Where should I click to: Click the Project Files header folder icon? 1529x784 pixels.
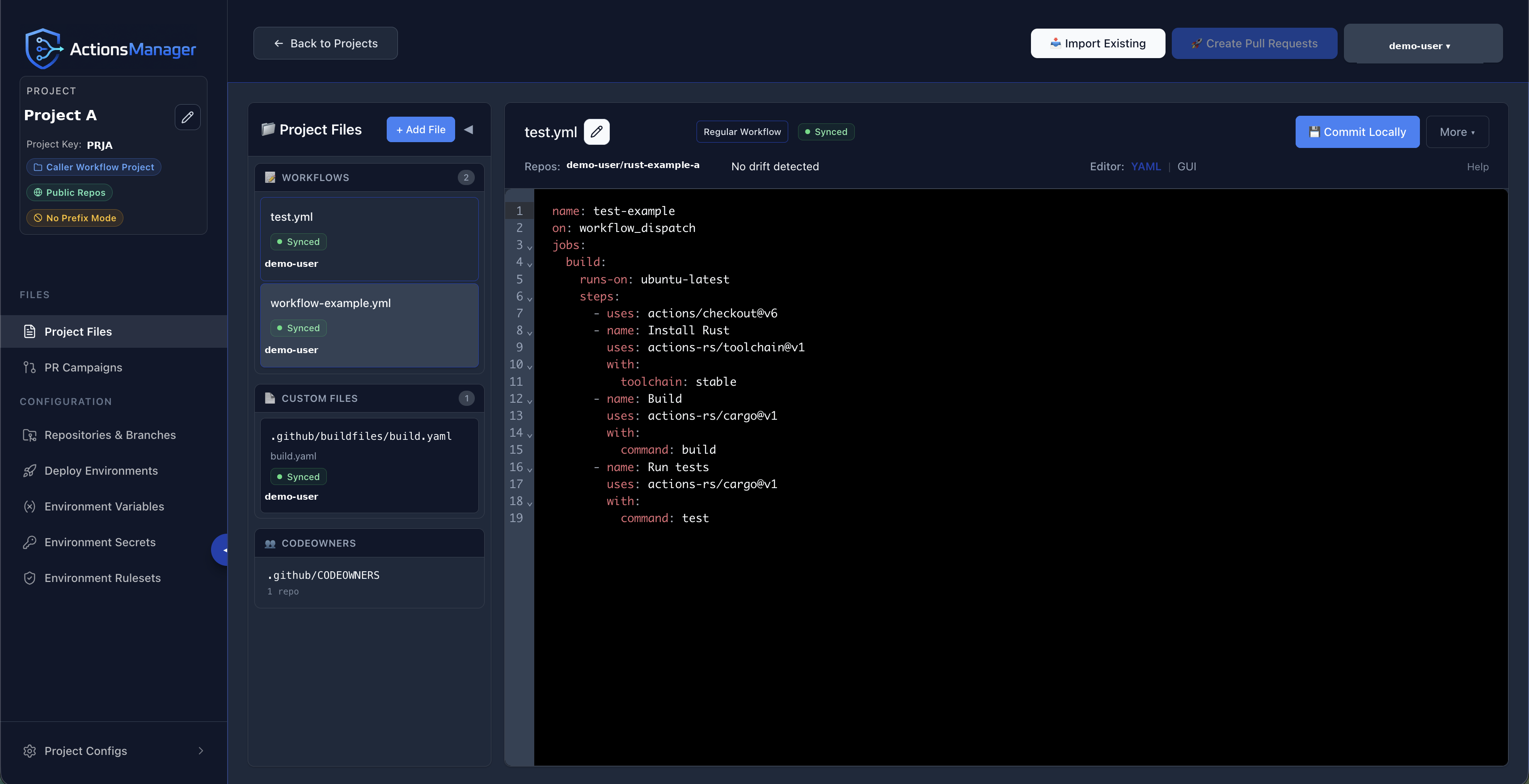point(268,129)
